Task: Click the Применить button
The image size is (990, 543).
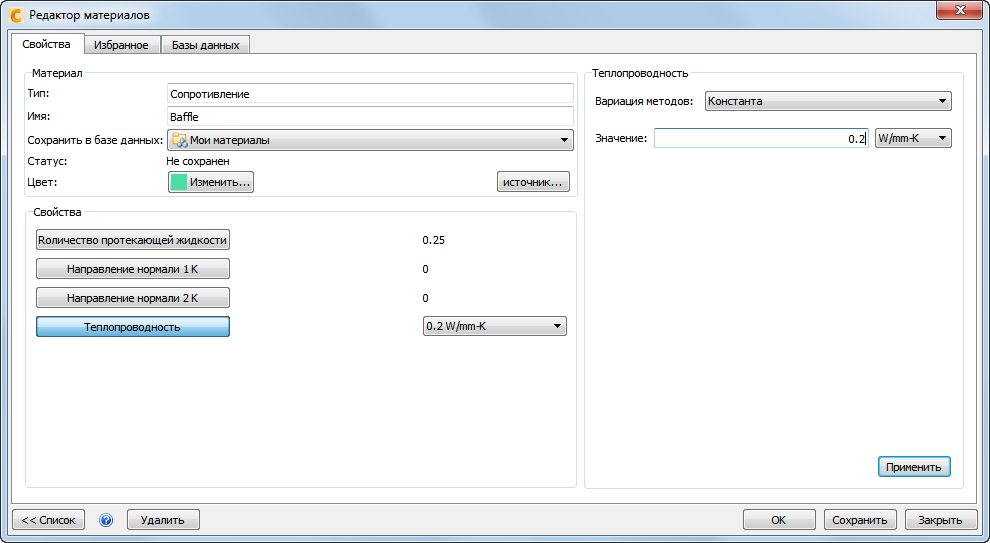Action: [x=914, y=467]
